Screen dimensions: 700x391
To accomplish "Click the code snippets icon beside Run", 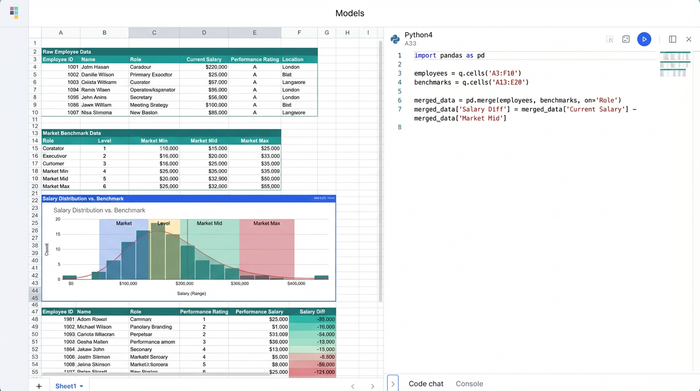I will 626,39.
